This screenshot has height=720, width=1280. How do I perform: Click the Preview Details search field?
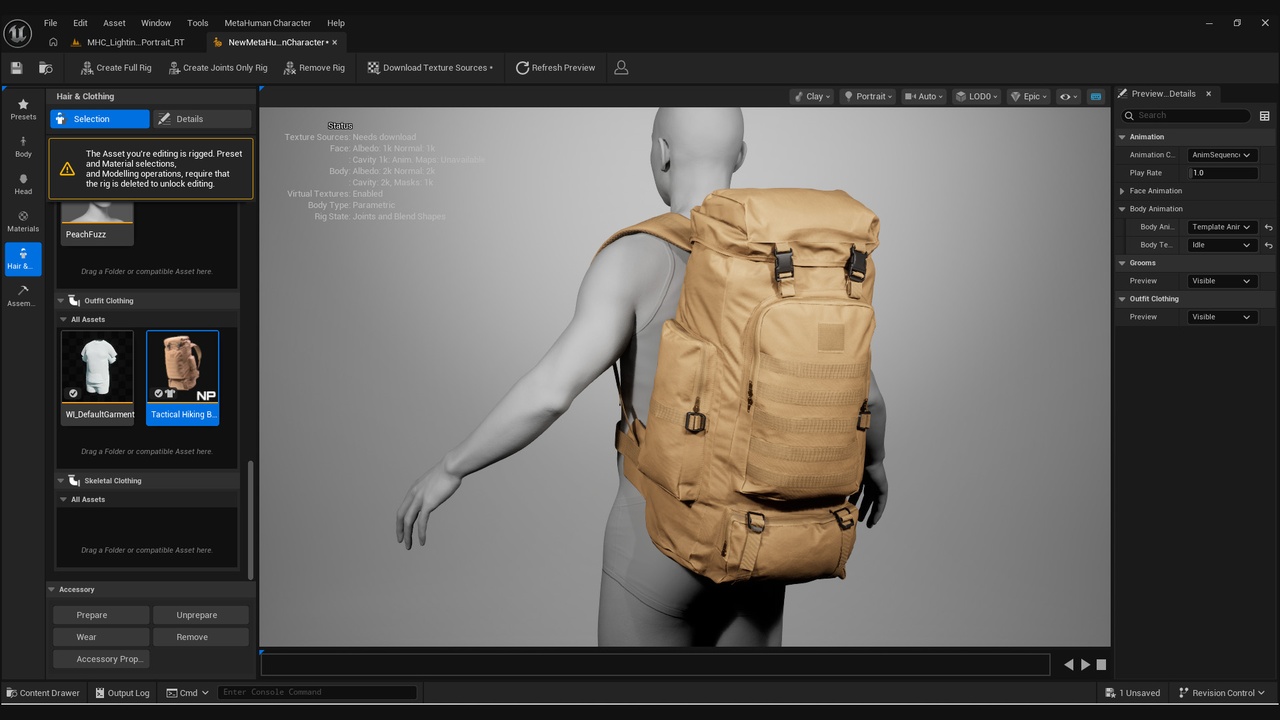[1186, 116]
